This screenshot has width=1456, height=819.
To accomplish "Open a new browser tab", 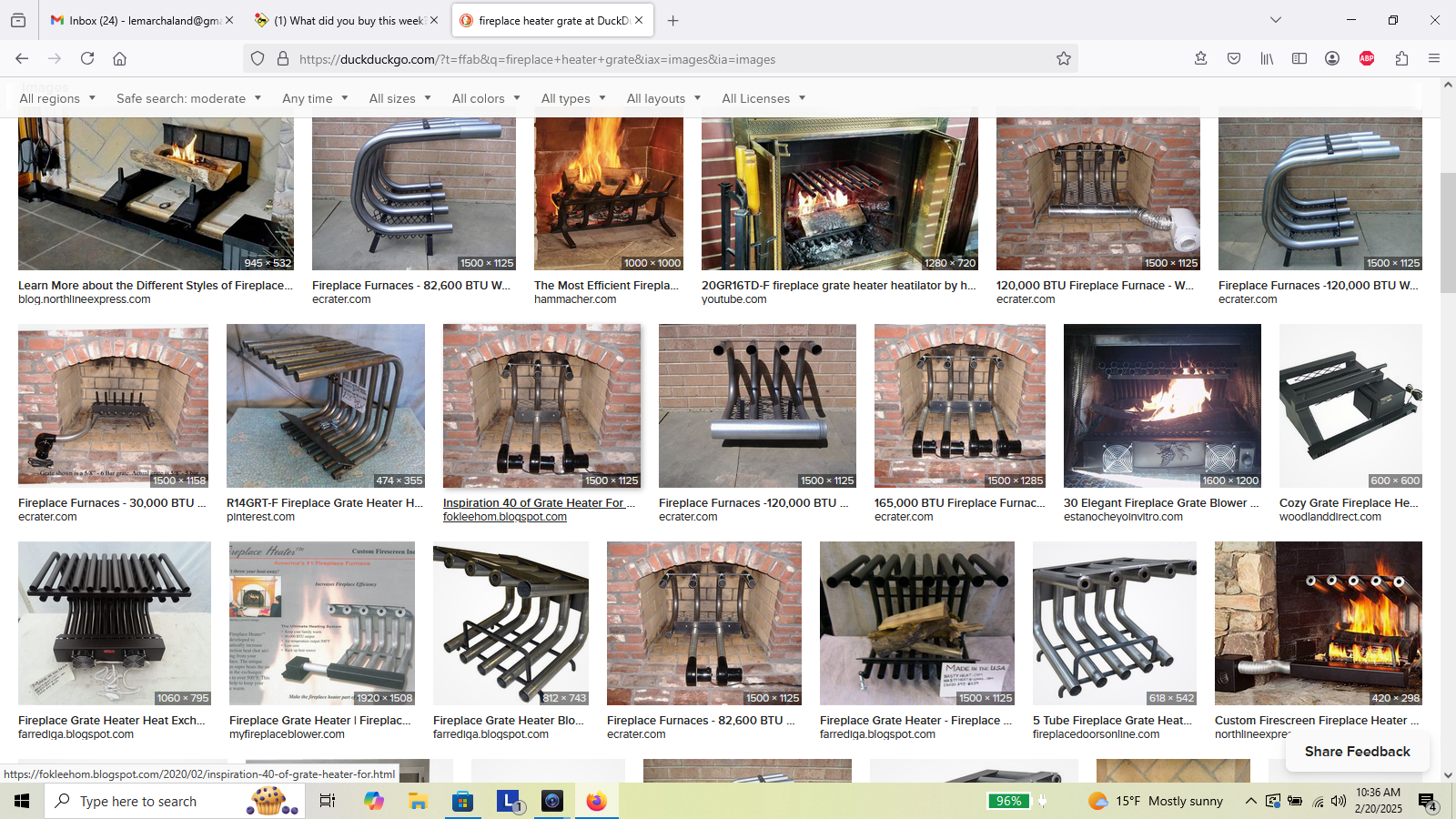I will point(673,20).
